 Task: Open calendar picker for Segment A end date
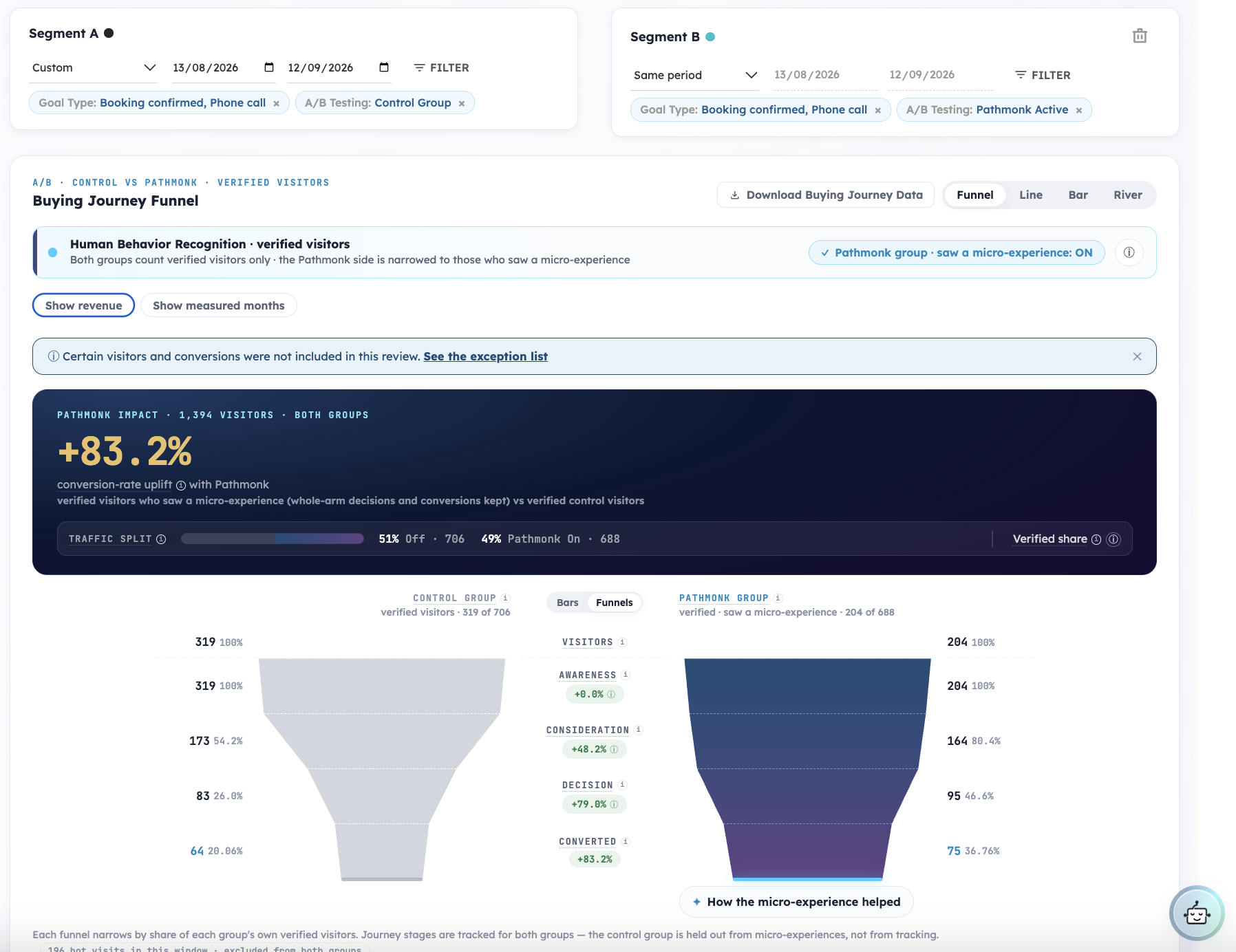384,67
